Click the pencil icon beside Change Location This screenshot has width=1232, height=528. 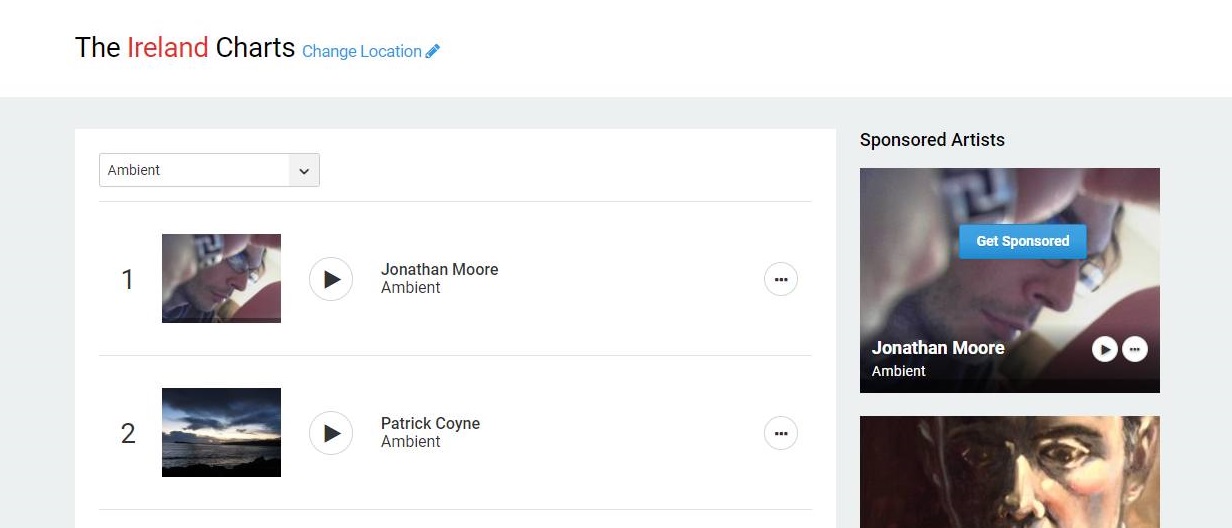coord(433,51)
